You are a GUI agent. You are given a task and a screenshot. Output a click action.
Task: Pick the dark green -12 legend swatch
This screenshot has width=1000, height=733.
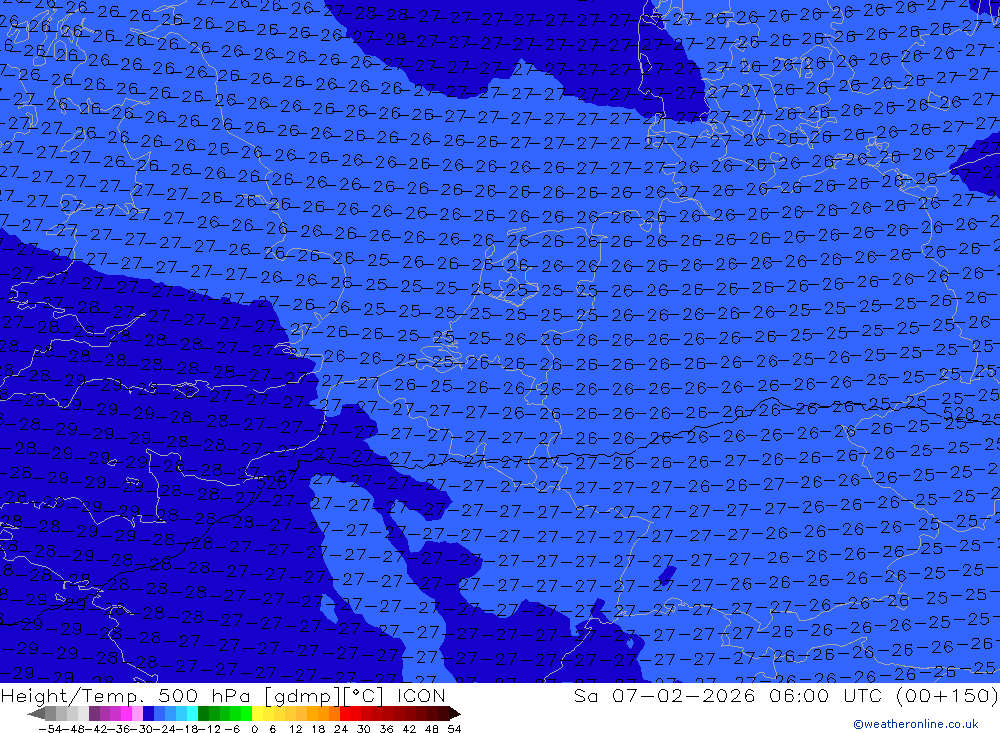point(203,713)
